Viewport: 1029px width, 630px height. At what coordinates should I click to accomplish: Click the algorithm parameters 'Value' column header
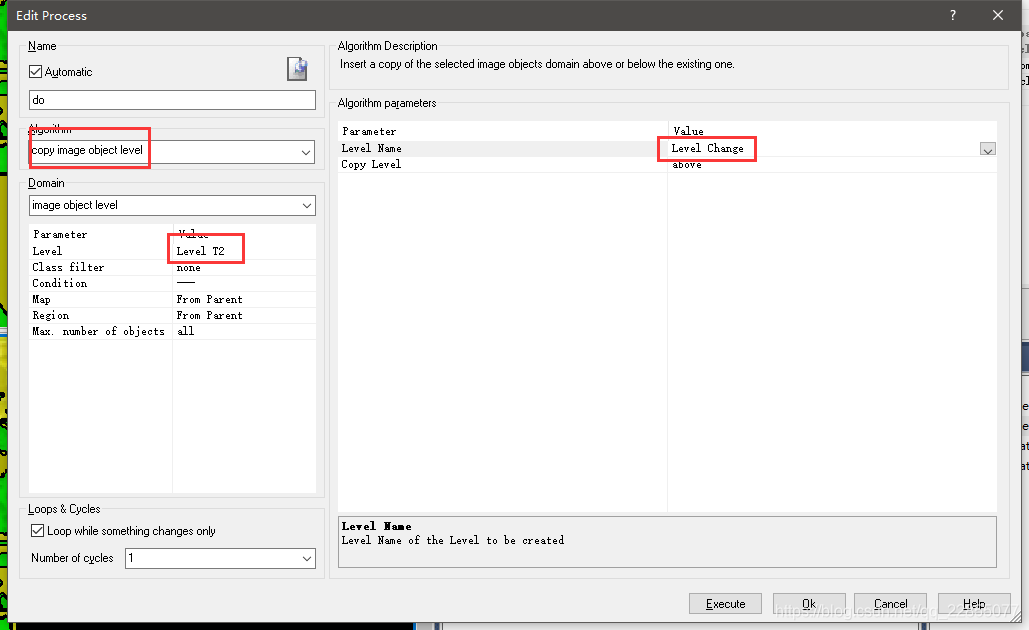click(x=688, y=131)
